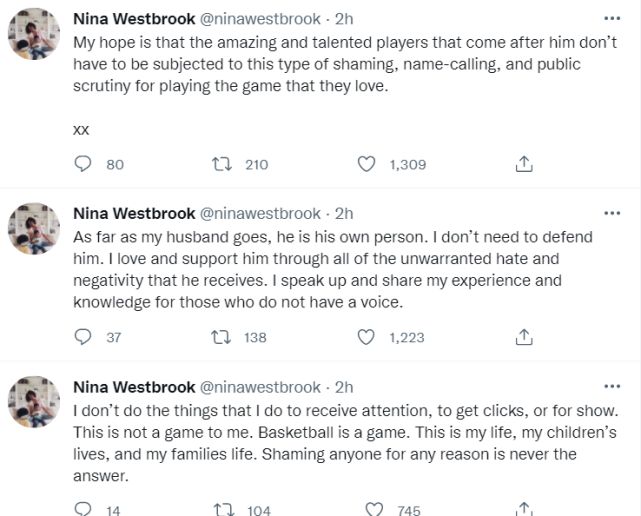Like the tweet with 745 likes

(x=372, y=509)
